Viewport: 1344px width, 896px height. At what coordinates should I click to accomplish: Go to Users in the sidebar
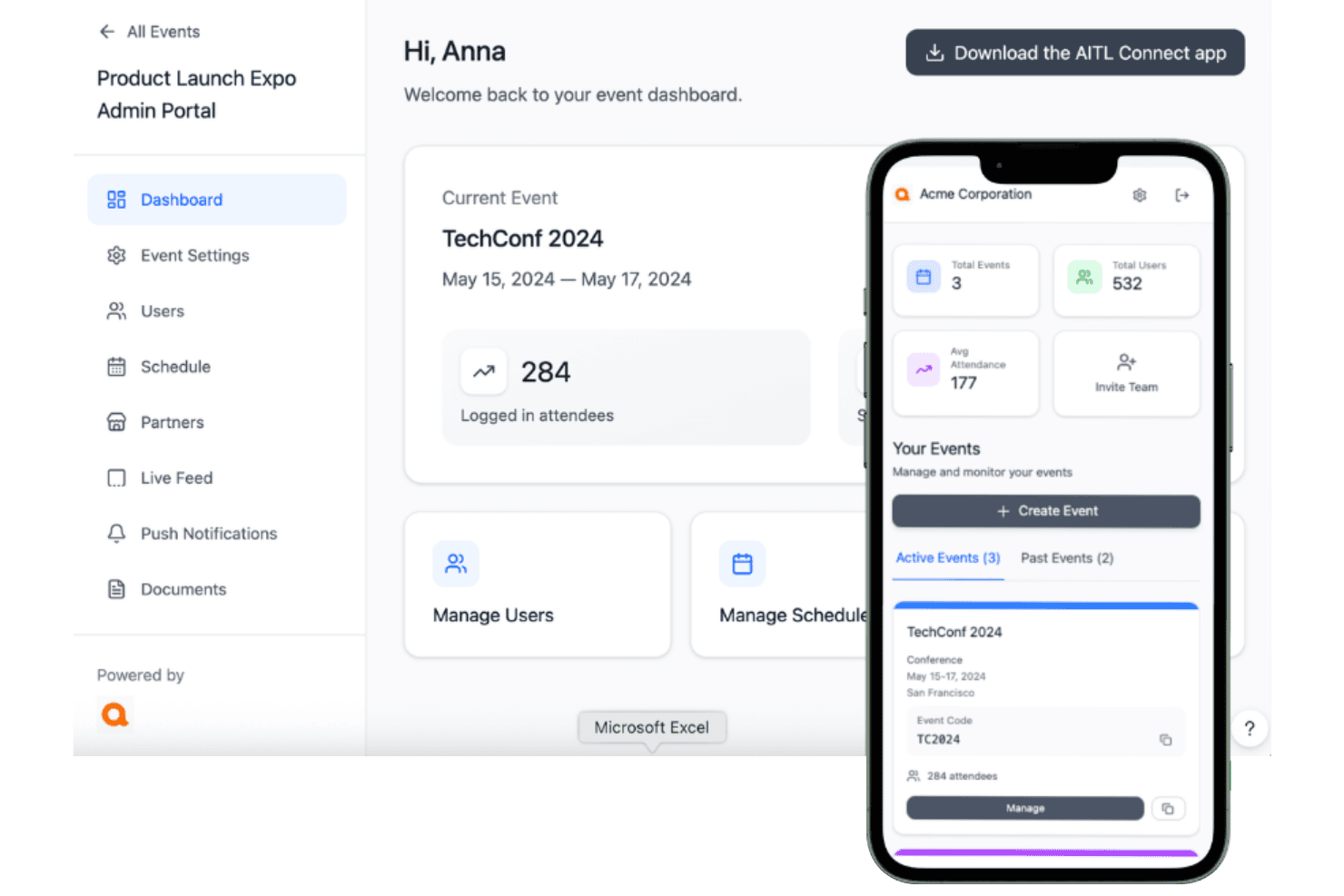[217, 311]
